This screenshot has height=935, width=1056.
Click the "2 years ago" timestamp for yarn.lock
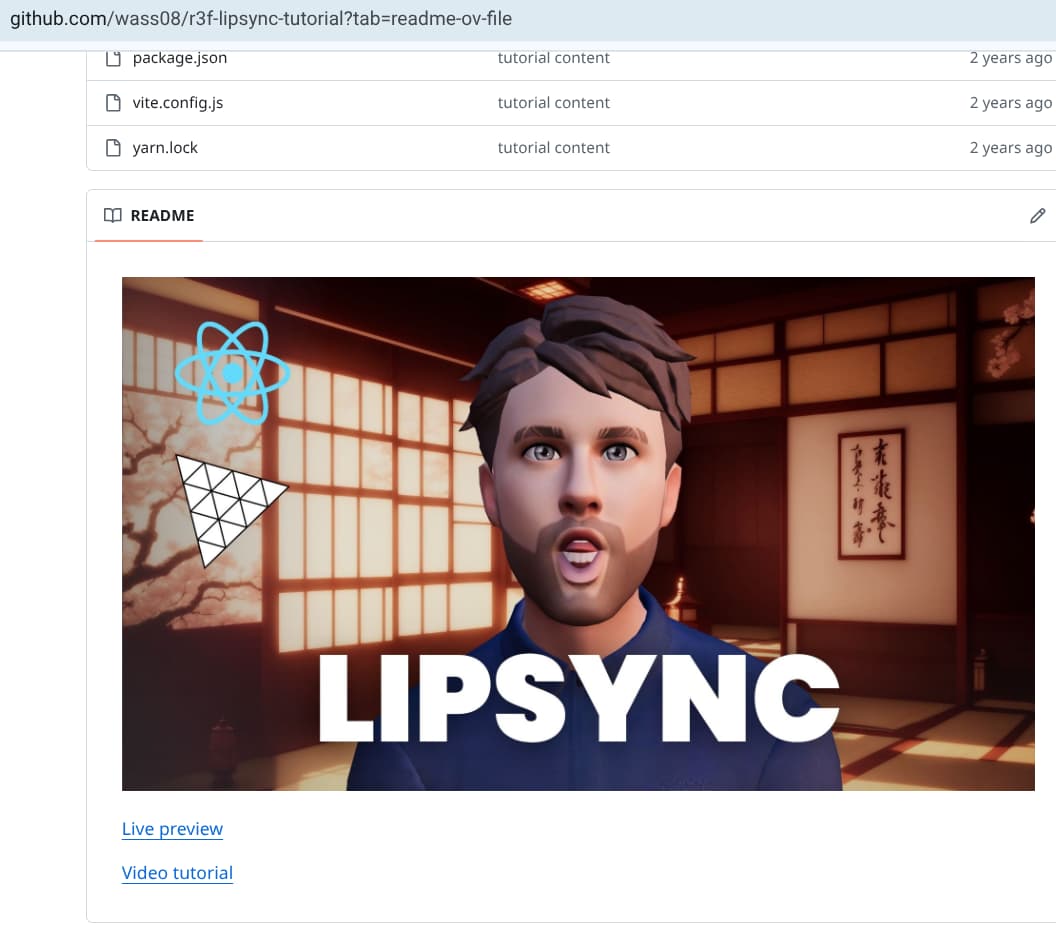tap(1010, 148)
